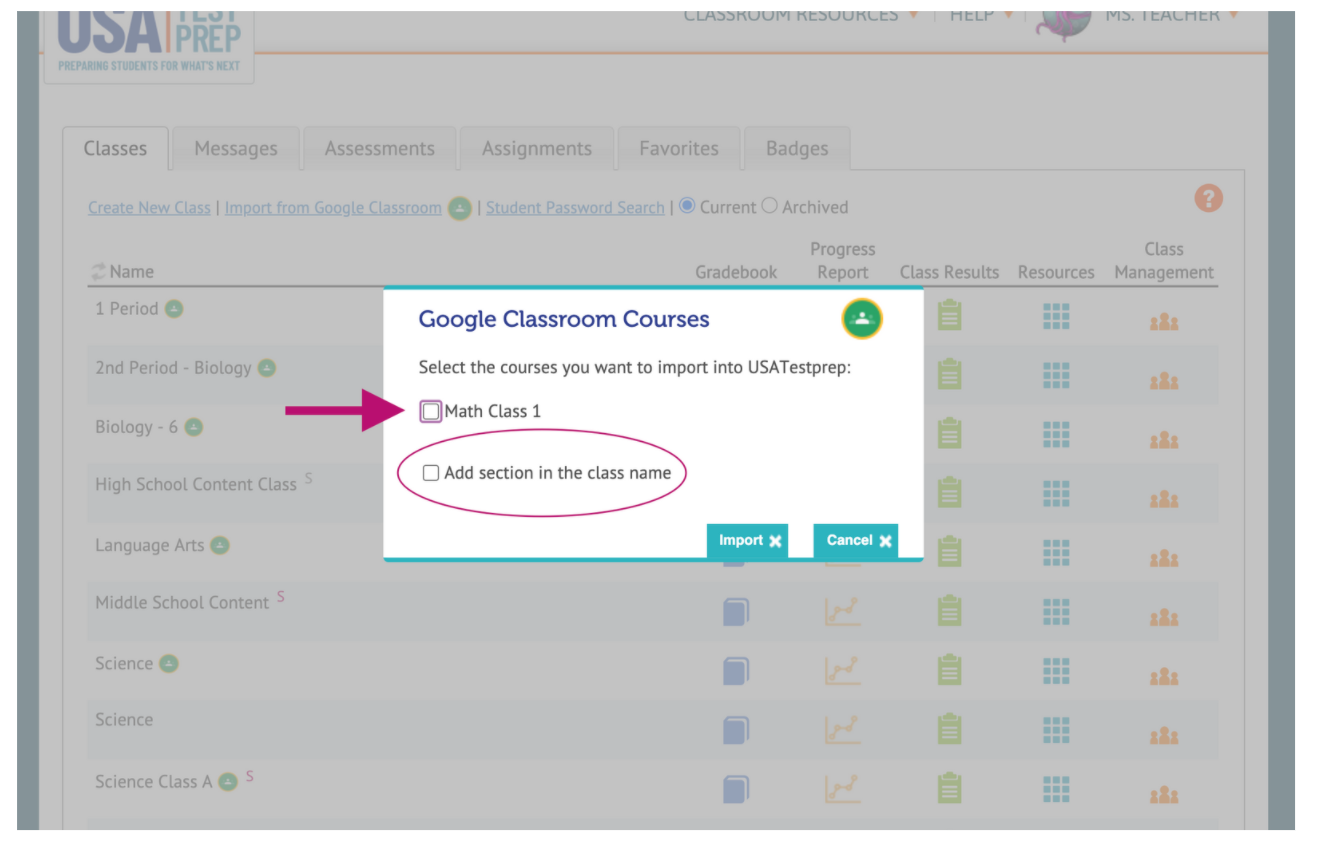Open Class Results for 1 Period
This screenshot has width=1318, height=844.
(949, 316)
